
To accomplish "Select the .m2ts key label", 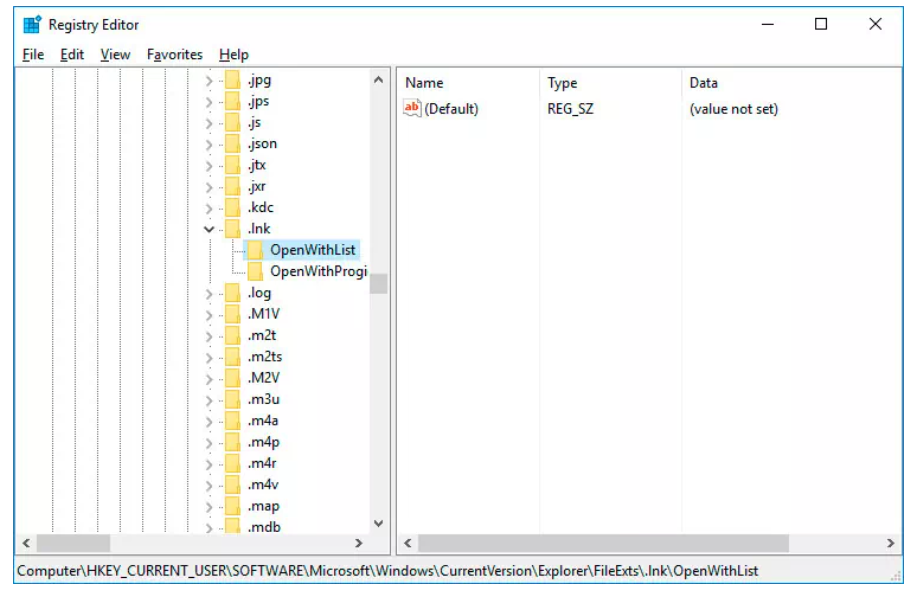I will click(x=264, y=357).
